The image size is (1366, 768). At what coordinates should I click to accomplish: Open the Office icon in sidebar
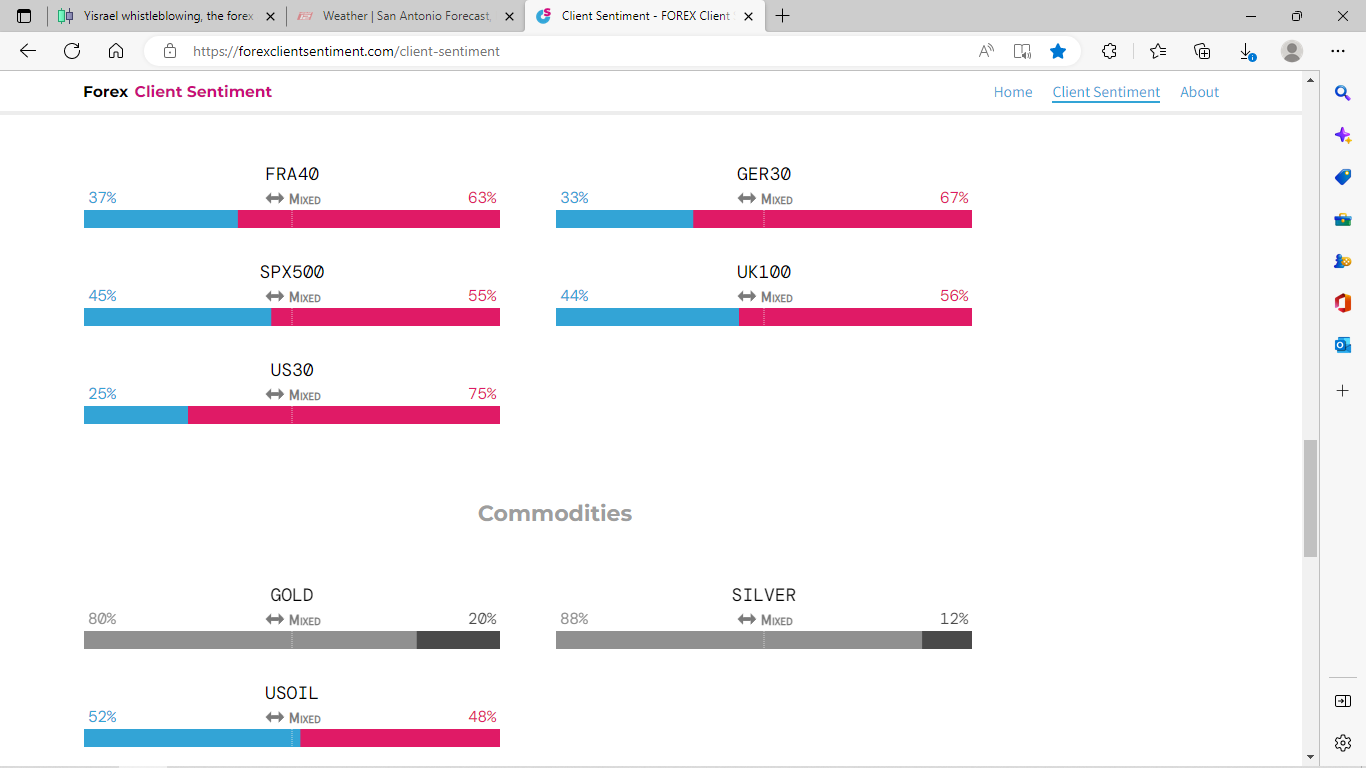pos(1343,303)
